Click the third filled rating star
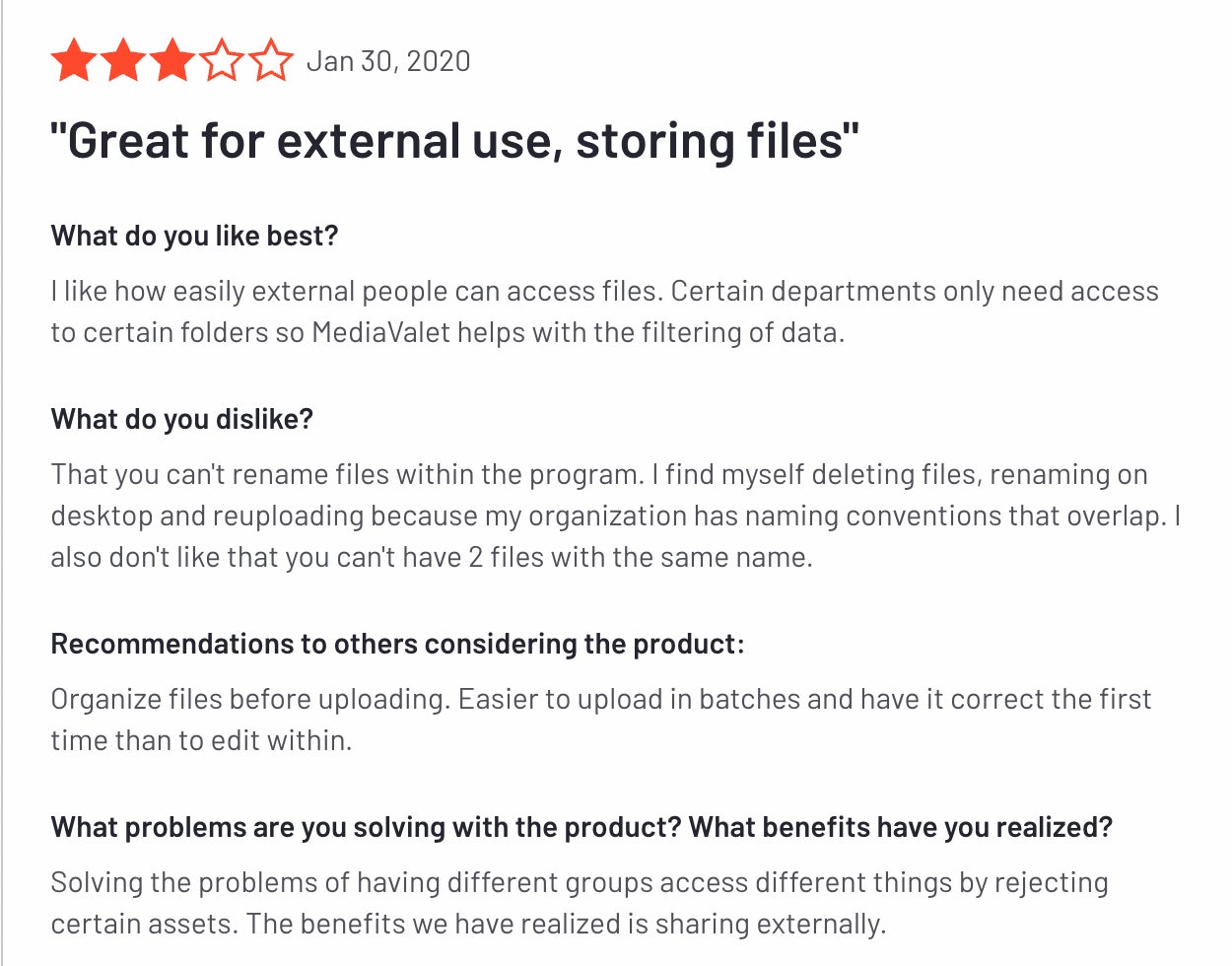The width and height of the screenshot is (1232, 966). [172, 61]
